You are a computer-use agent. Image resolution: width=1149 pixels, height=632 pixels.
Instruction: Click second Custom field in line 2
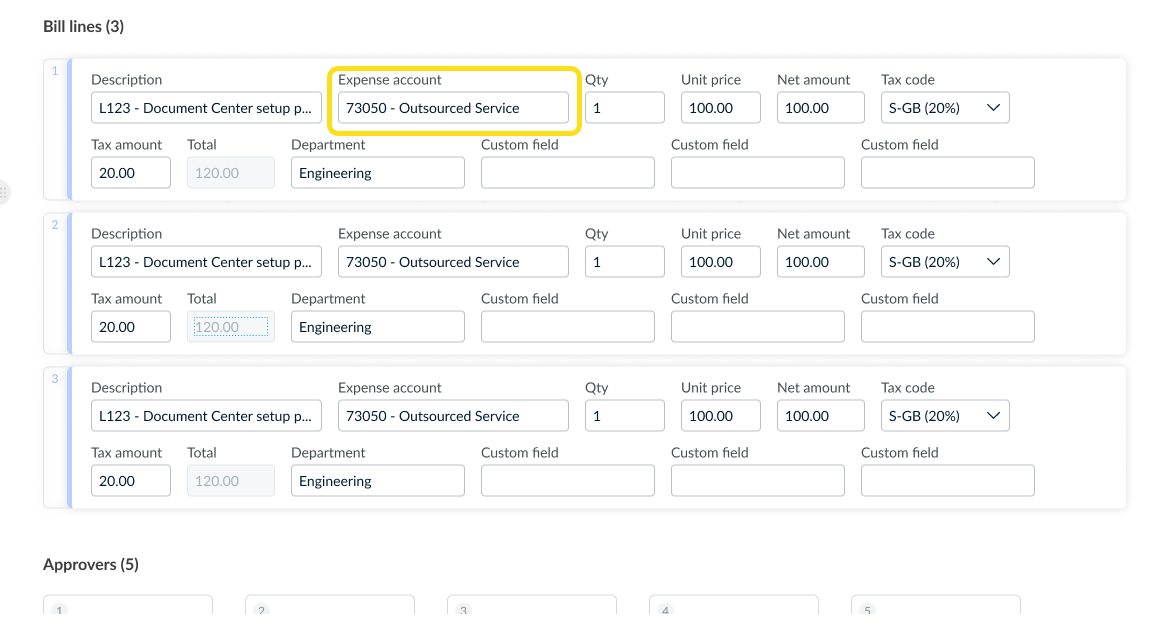(758, 327)
